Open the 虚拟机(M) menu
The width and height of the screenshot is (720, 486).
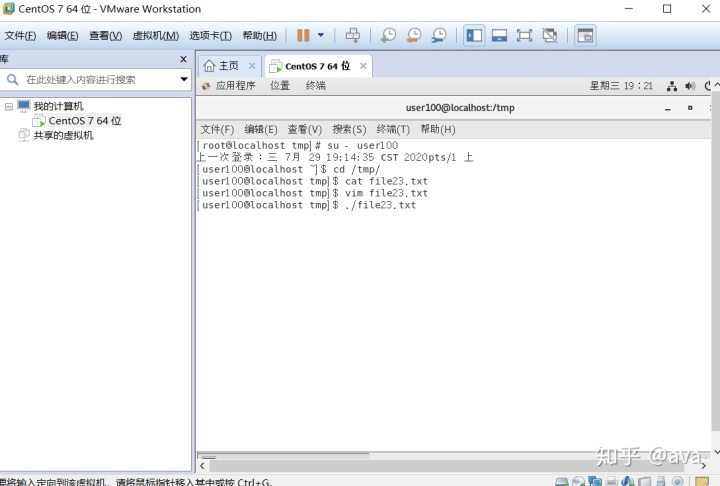point(156,35)
